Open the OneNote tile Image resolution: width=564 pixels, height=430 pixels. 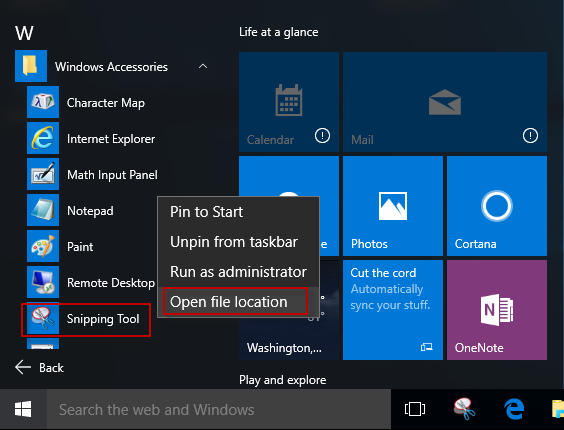pos(497,310)
